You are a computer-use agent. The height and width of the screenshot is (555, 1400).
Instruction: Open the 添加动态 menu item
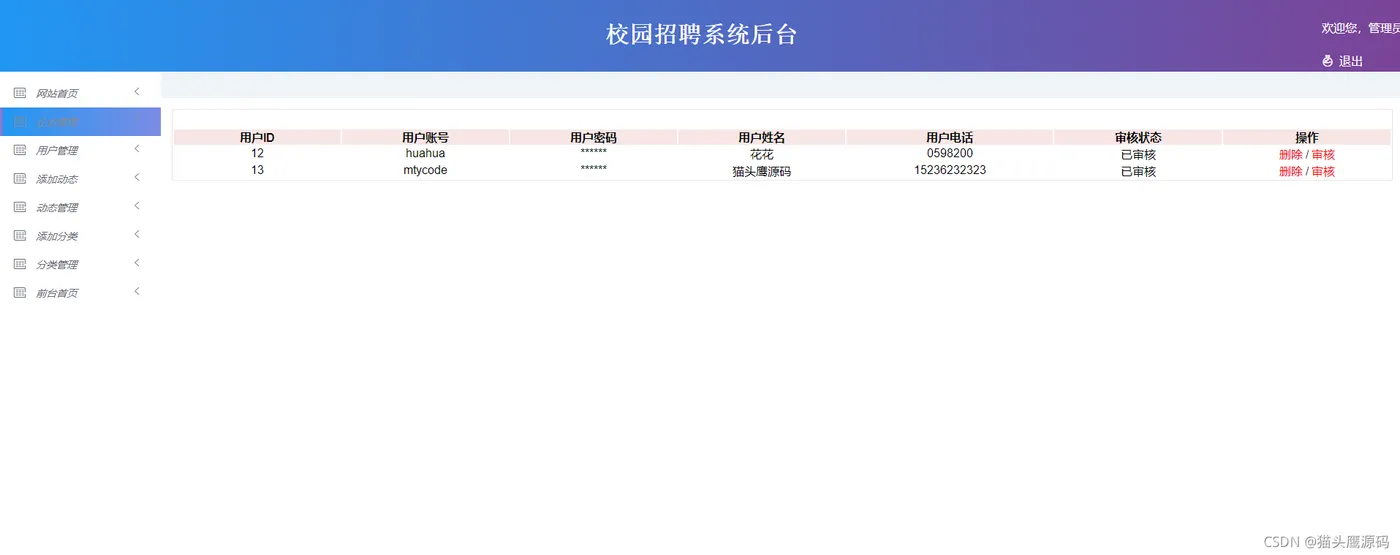pyautogui.click(x=57, y=180)
